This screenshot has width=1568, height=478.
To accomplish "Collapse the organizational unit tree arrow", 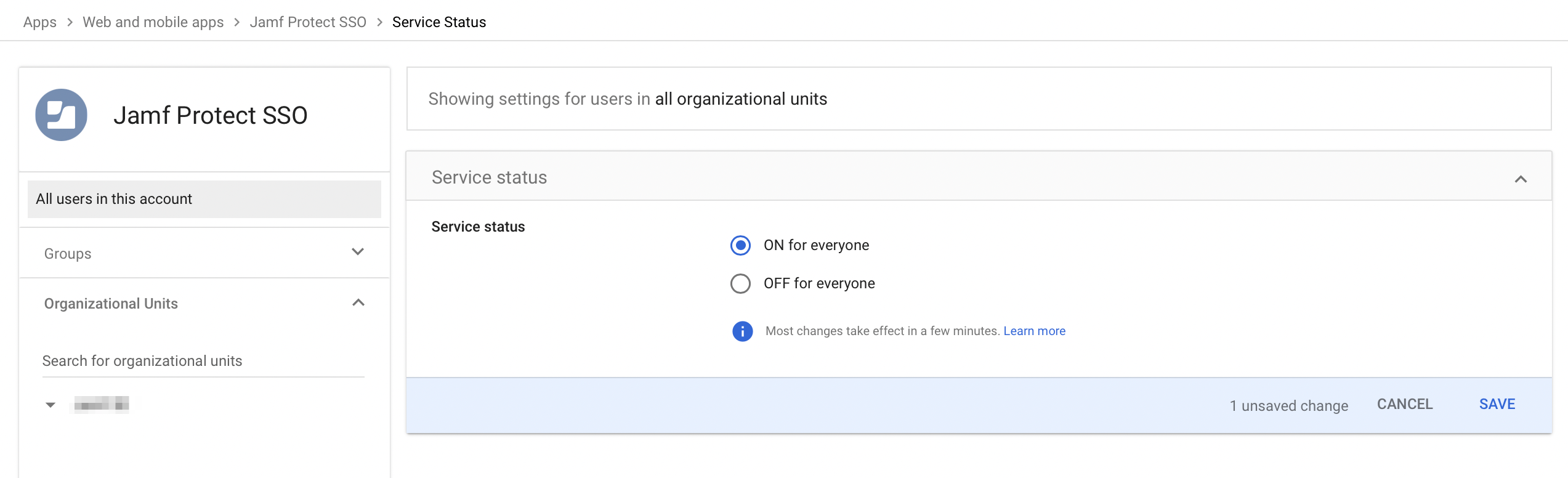I will 51,405.
